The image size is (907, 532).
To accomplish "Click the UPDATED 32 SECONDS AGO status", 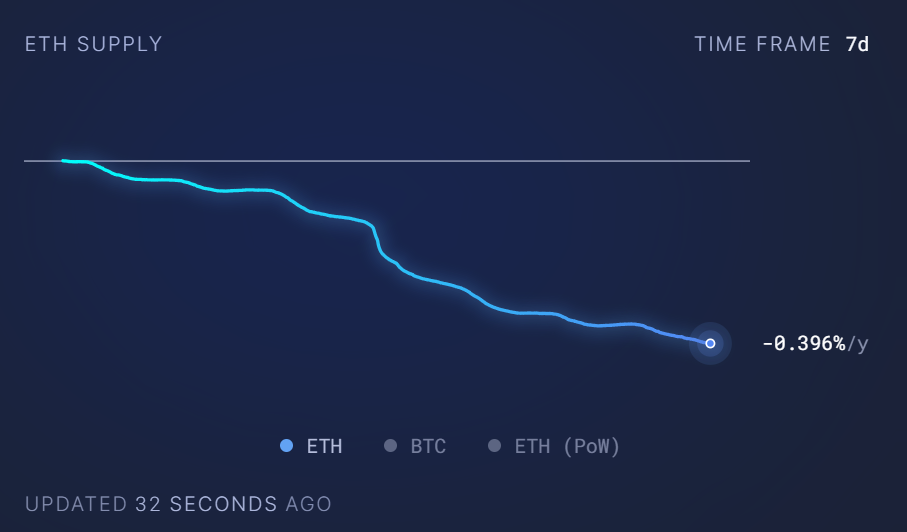I will 178,504.
